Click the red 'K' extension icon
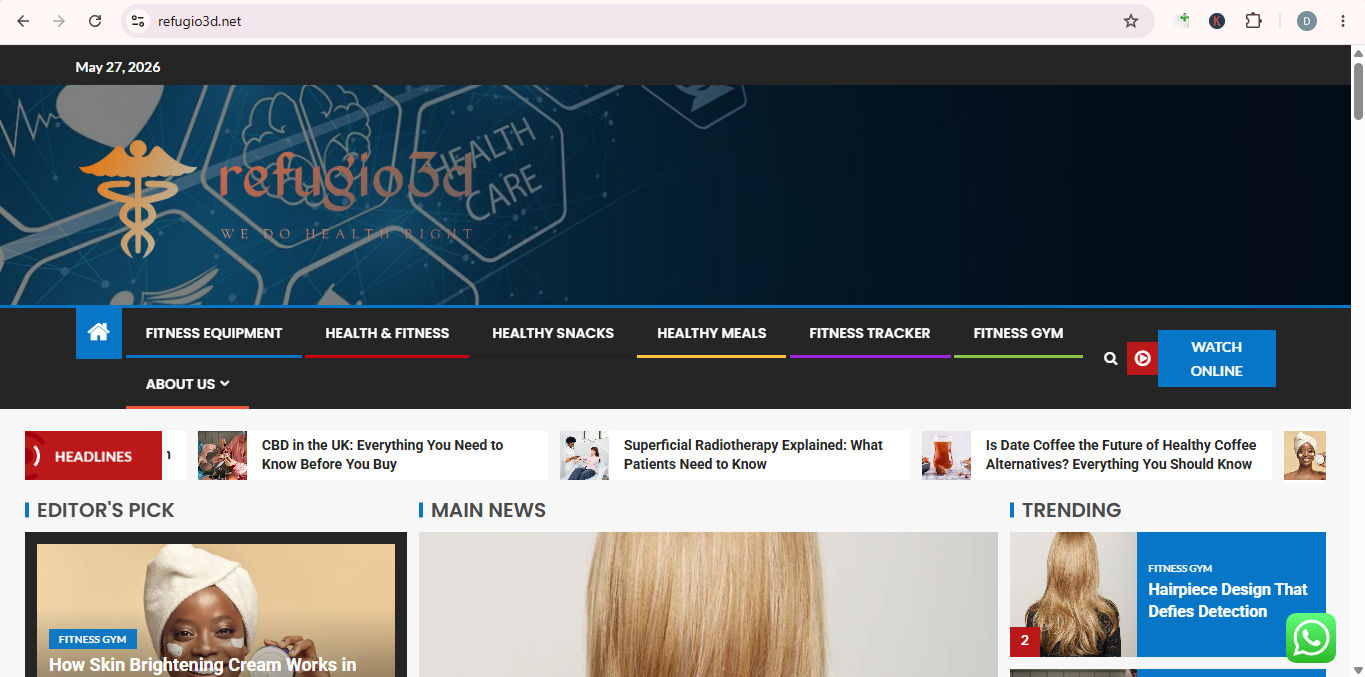The width and height of the screenshot is (1365, 677). click(x=1217, y=21)
